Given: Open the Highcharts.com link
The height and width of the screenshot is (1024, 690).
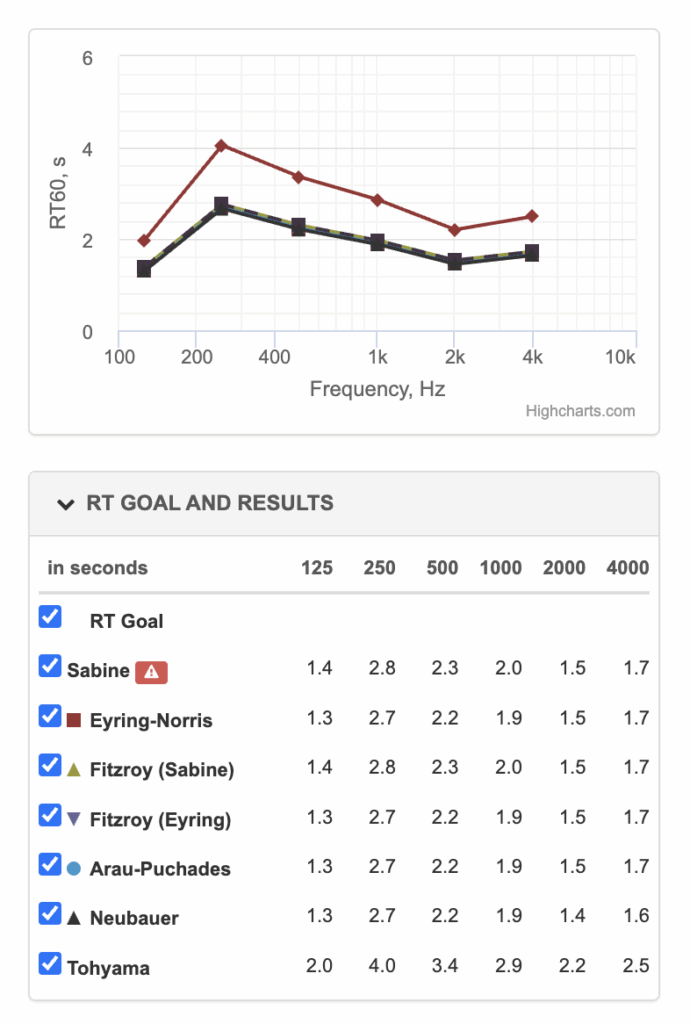Looking at the screenshot, I should (580, 411).
